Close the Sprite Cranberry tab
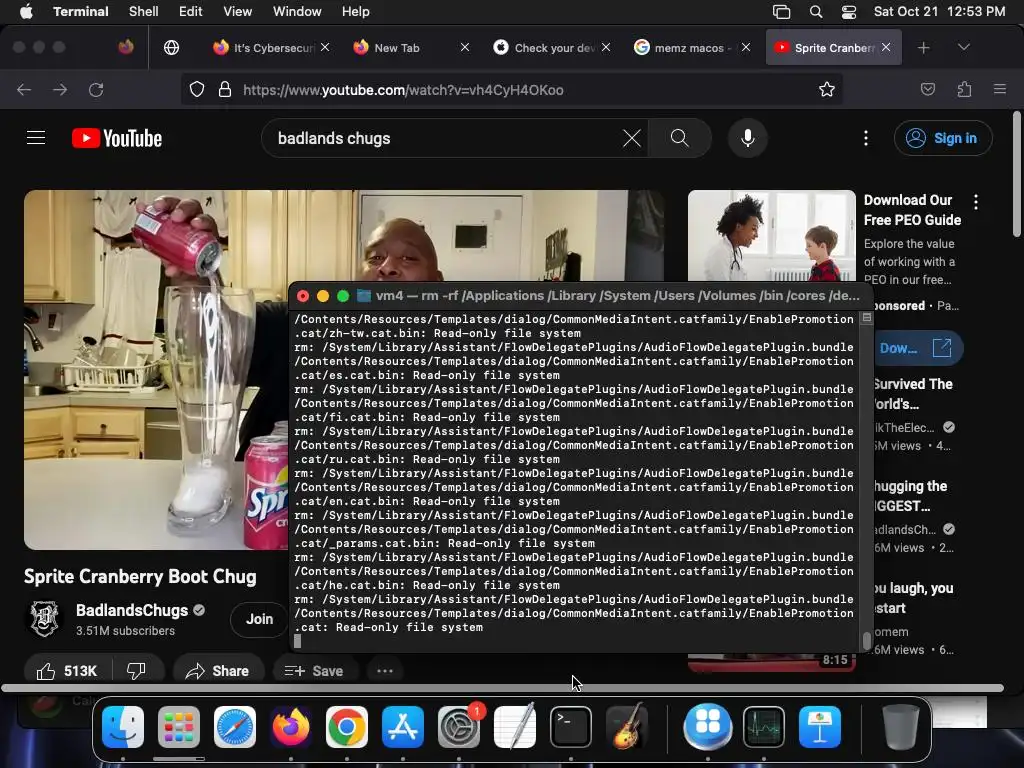 [x=886, y=47]
